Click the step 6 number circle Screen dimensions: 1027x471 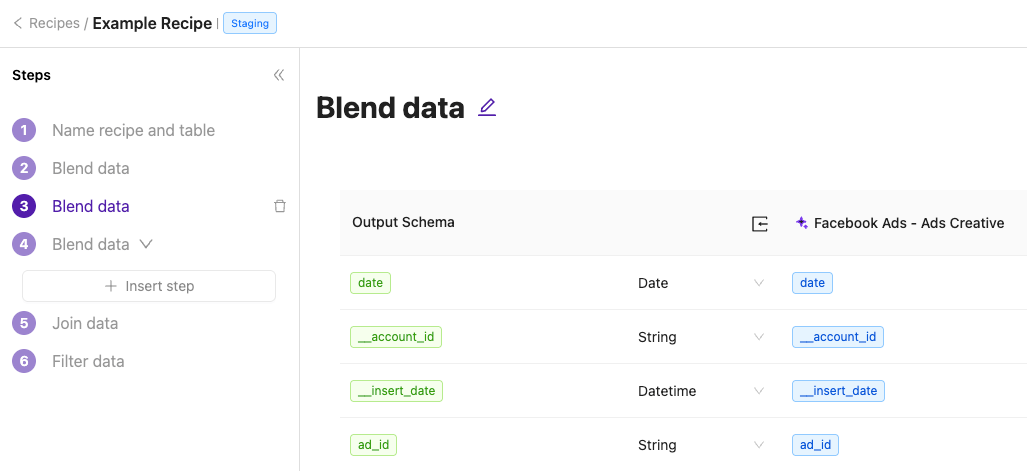[24, 361]
